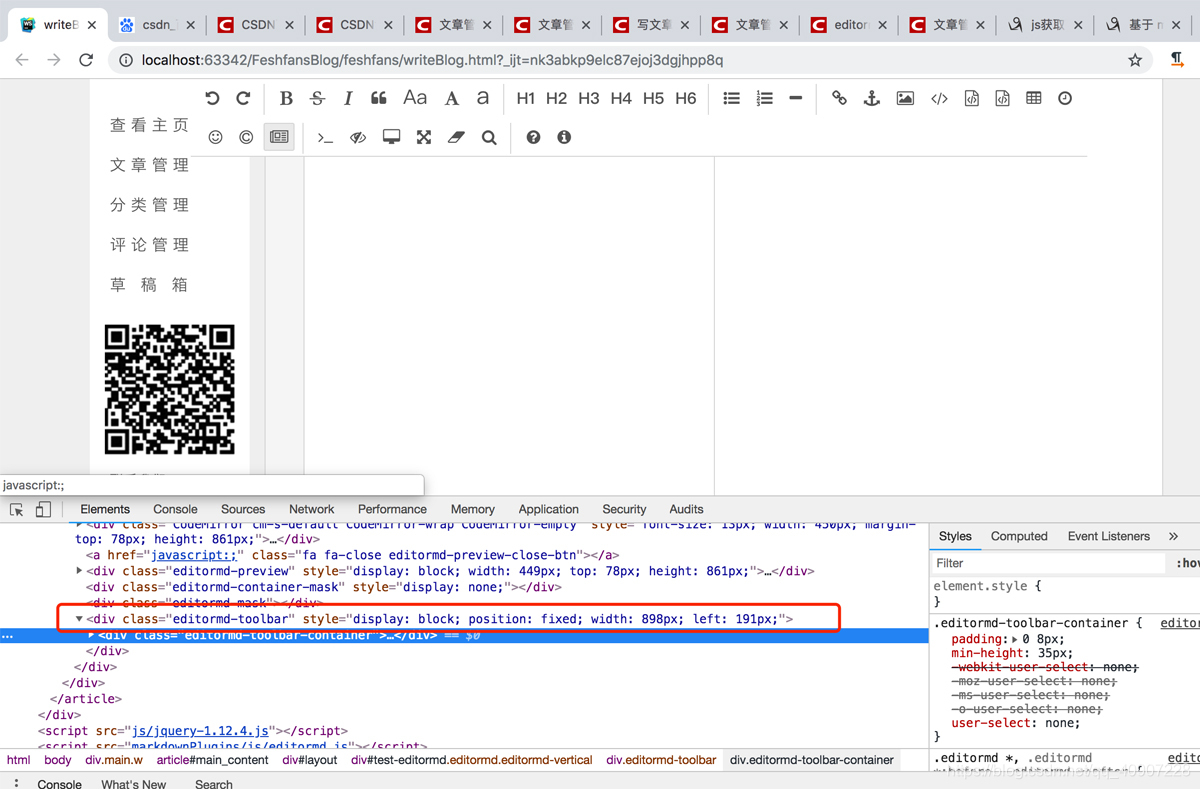
Task: Insert an H1 heading
Action: [x=526, y=98]
